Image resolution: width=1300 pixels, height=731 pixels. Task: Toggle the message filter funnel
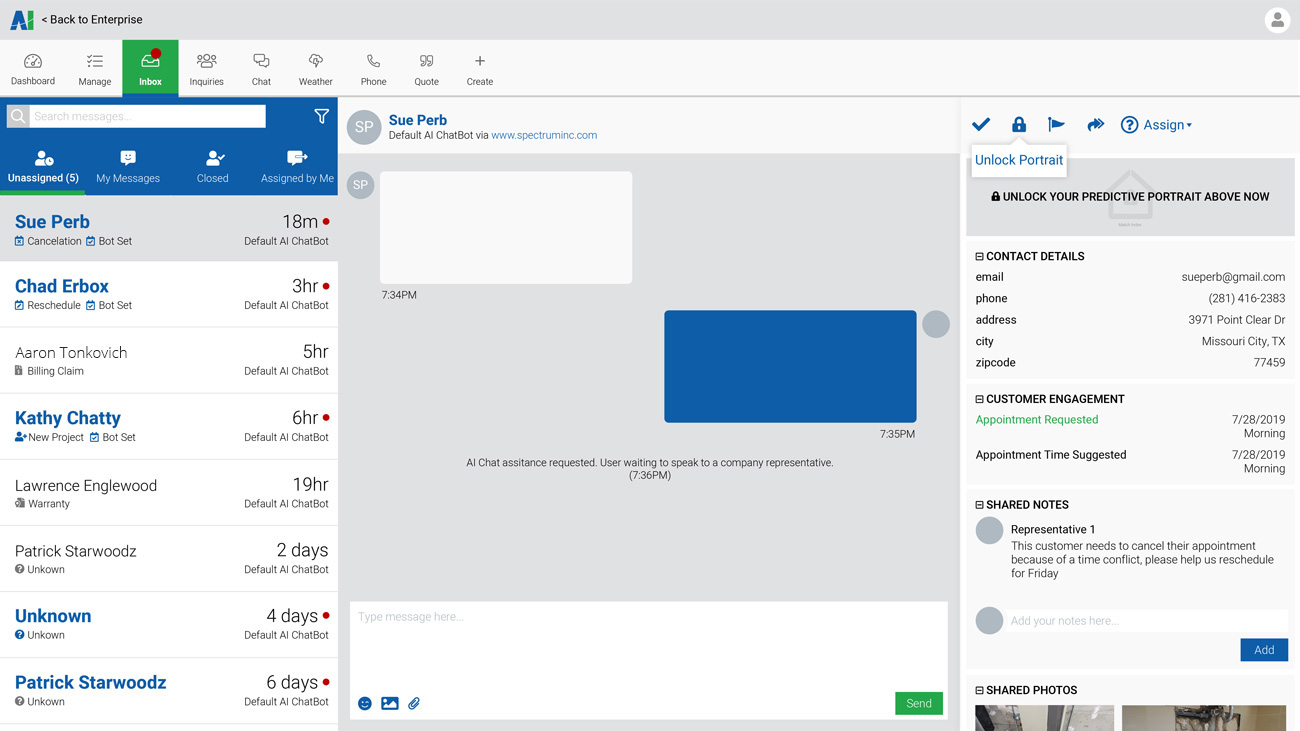coord(321,117)
